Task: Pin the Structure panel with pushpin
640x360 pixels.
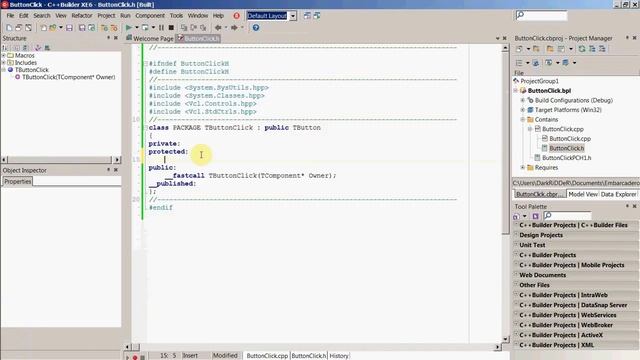Action: [109, 38]
